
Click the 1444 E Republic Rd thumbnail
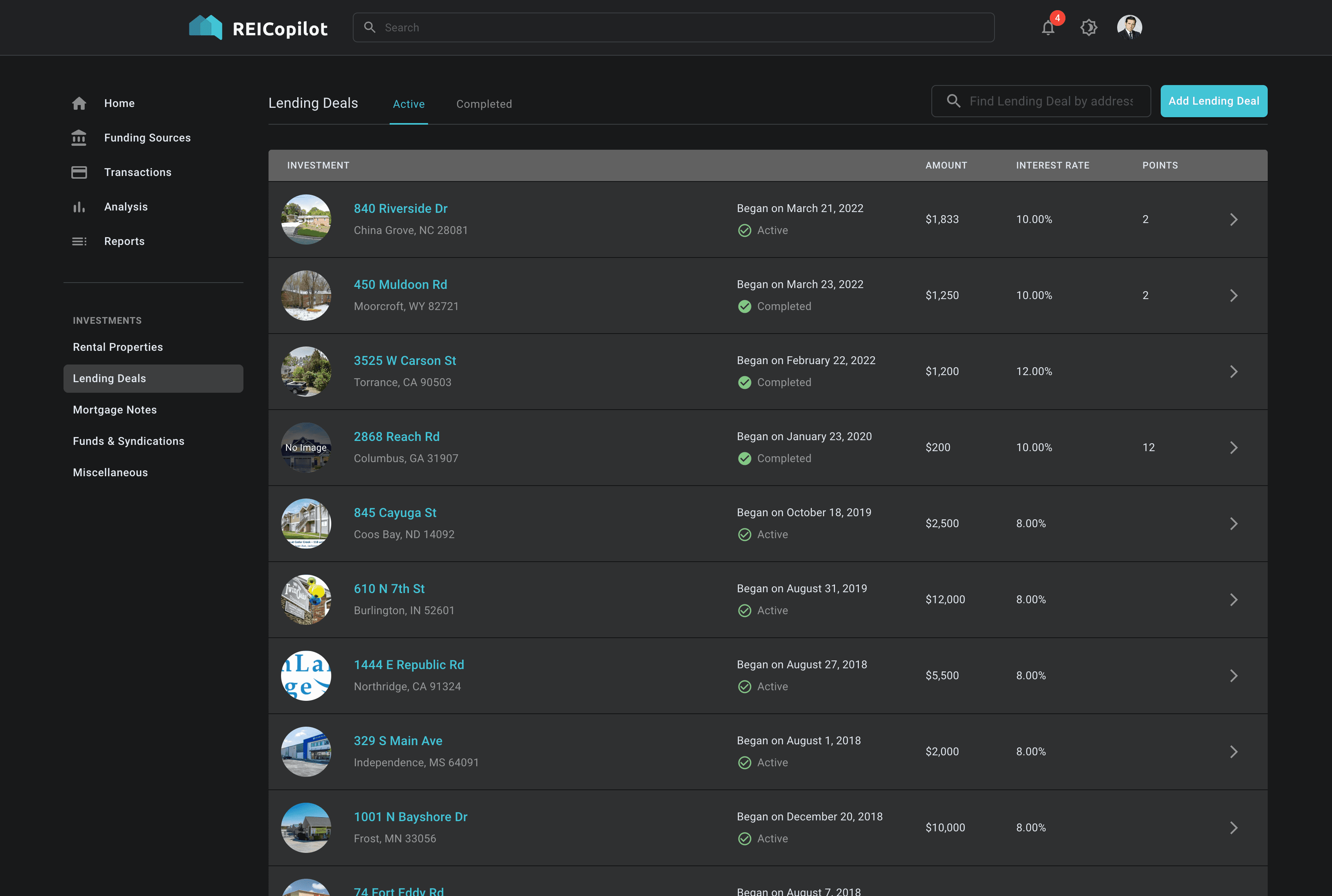click(306, 675)
